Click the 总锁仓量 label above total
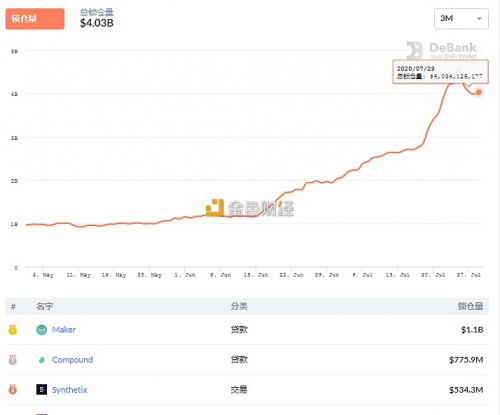 tap(97, 12)
